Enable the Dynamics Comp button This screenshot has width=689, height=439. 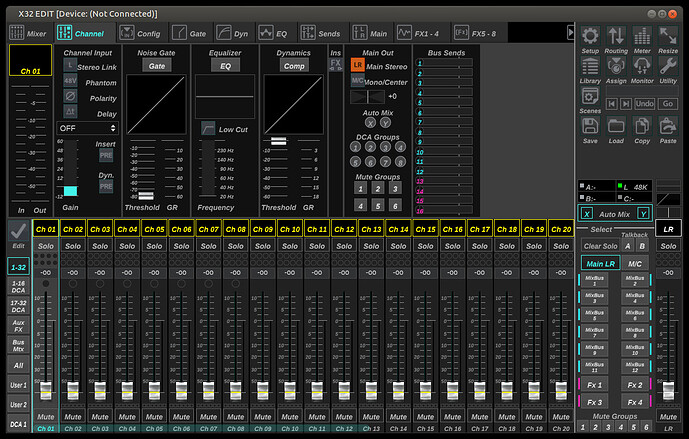pos(294,66)
